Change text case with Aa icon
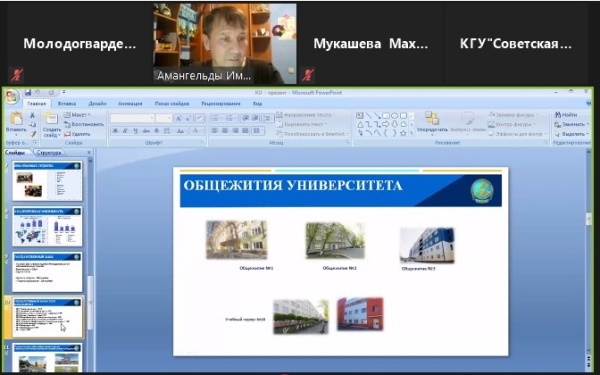Screen dimensions: 600x375 click(x=181, y=131)
